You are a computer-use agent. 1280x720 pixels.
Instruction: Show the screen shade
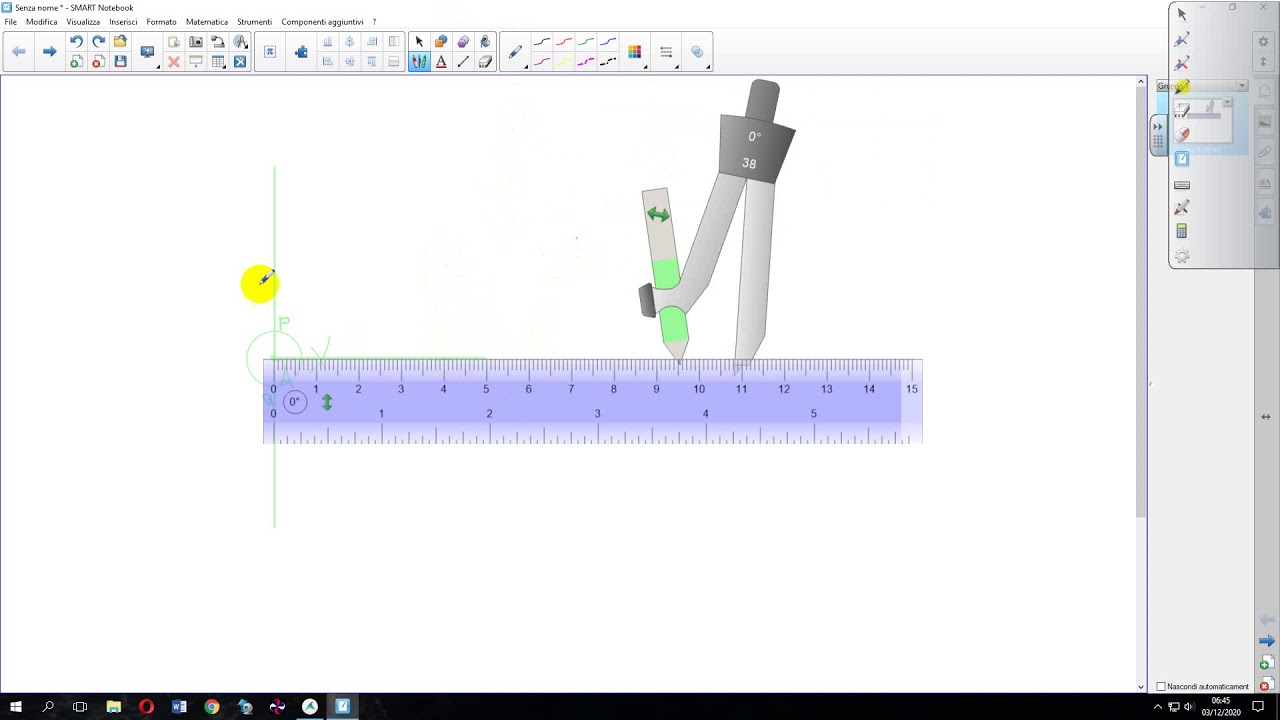[x=196, y=62]
